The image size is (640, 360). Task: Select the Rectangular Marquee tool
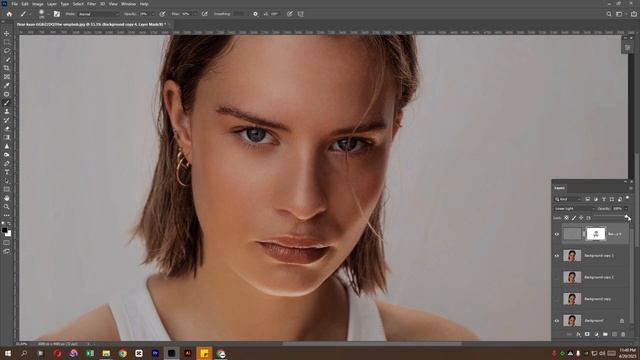coord(7,42)
